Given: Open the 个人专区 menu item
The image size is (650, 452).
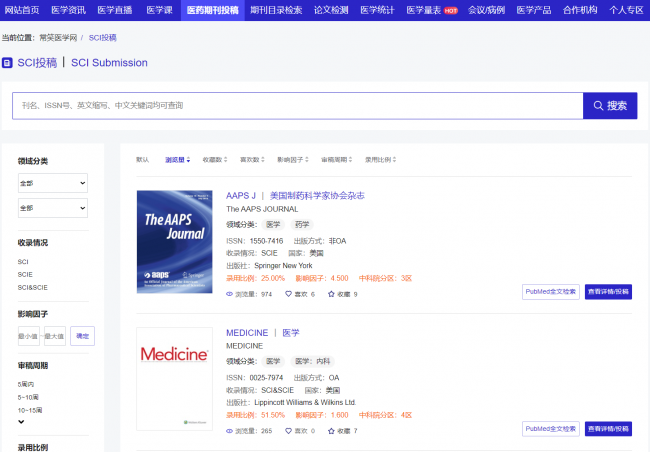Looking at the screenshot, I should click(x=626, y=10).
